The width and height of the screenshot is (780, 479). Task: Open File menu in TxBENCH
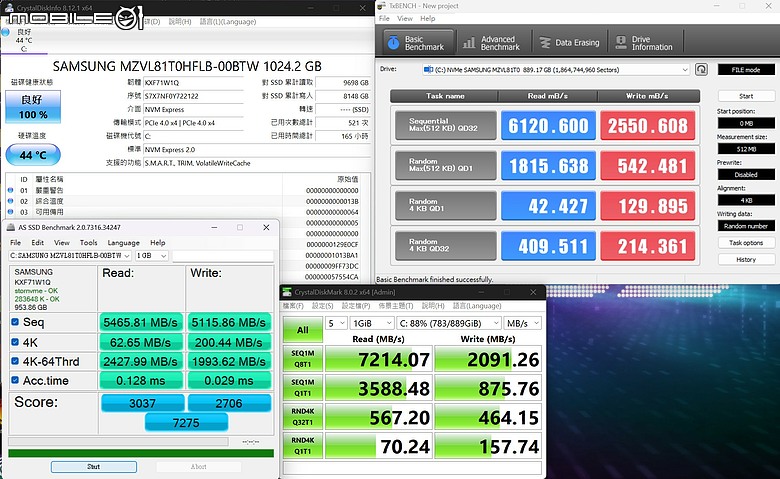(384, 18)
